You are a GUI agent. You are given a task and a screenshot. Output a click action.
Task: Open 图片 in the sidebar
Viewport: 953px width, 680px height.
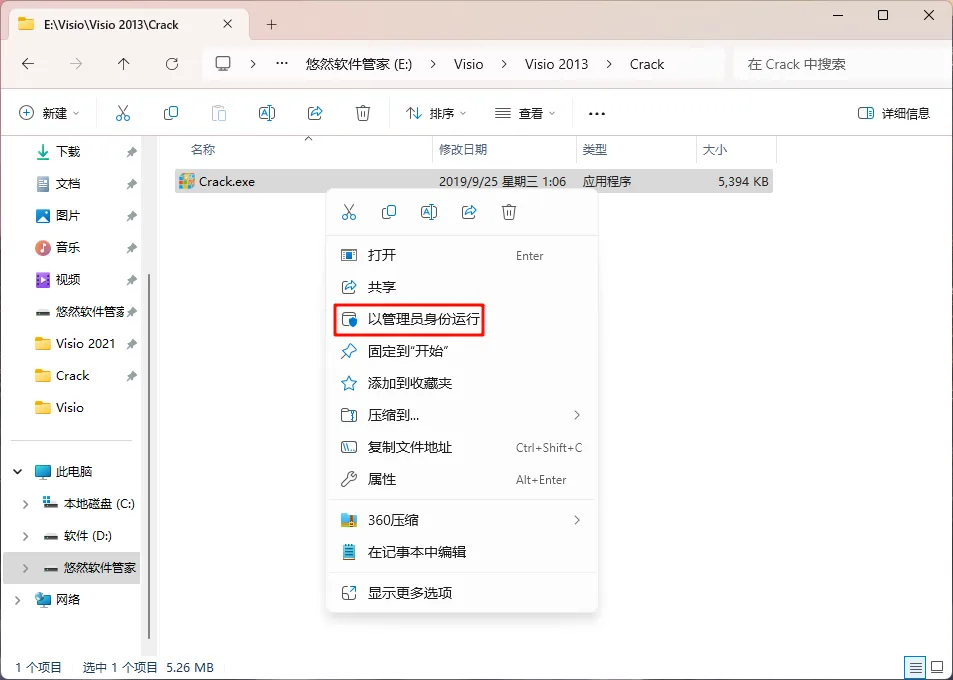[x=67, y=216]
